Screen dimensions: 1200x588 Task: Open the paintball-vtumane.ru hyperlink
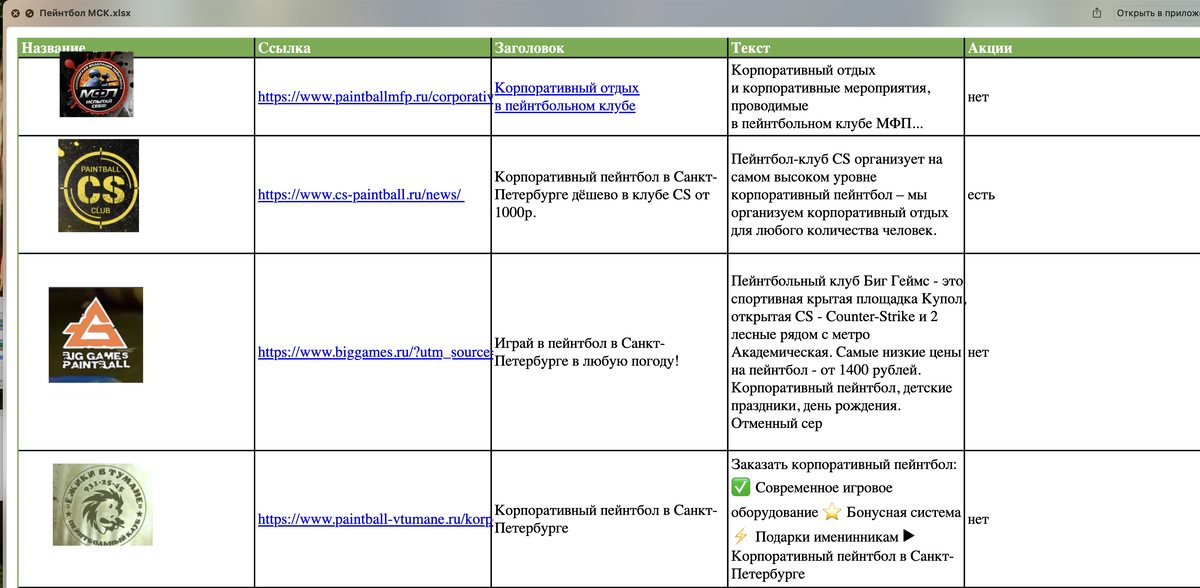[371, 519]
